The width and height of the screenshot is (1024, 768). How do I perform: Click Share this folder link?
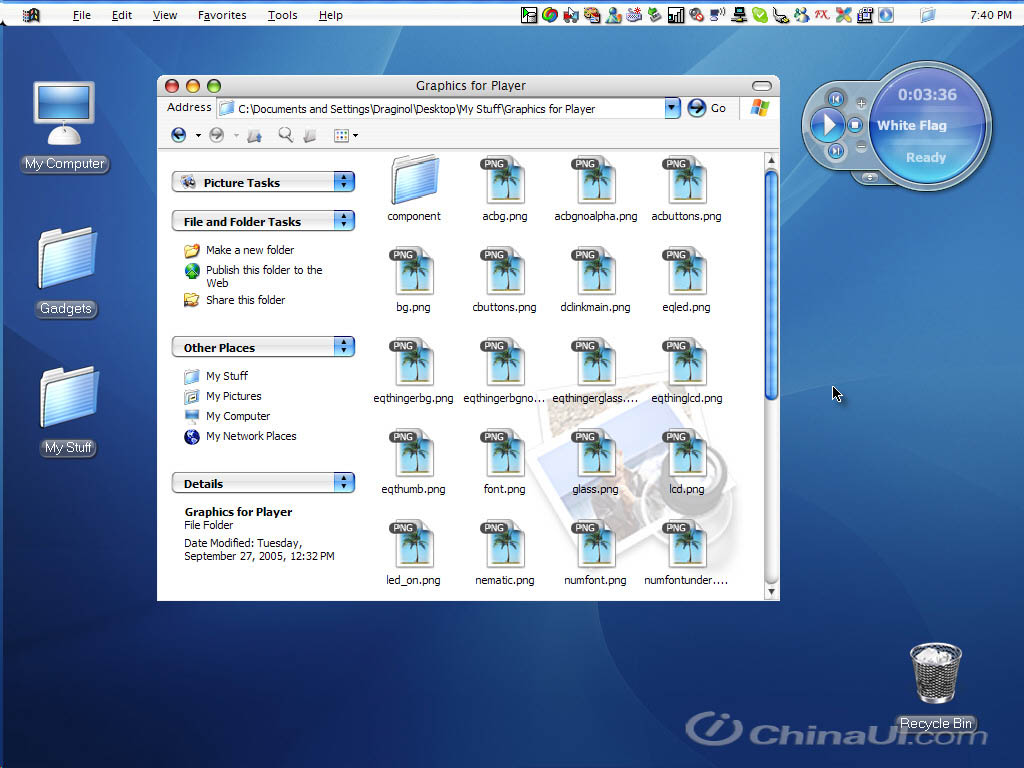point(246,300)
